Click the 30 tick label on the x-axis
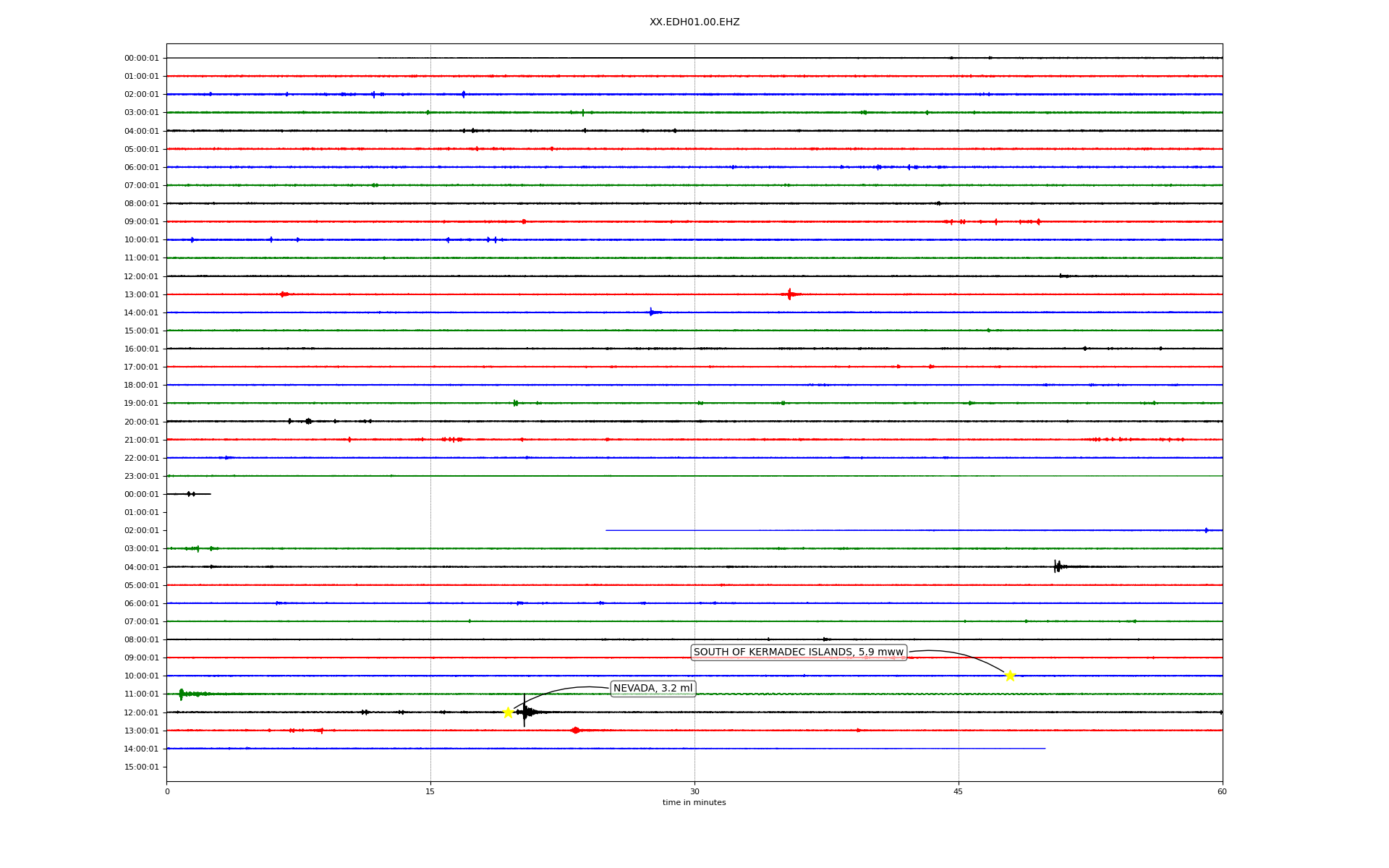Screen dimensions: 1389x868 pos(694,791)
